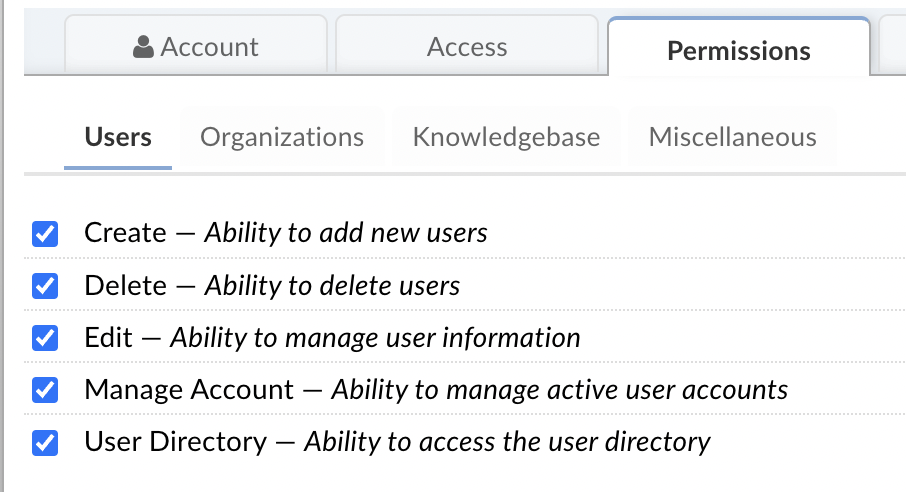
Task: Click the "User Directory" label text
Action: [x=175, y=442]
